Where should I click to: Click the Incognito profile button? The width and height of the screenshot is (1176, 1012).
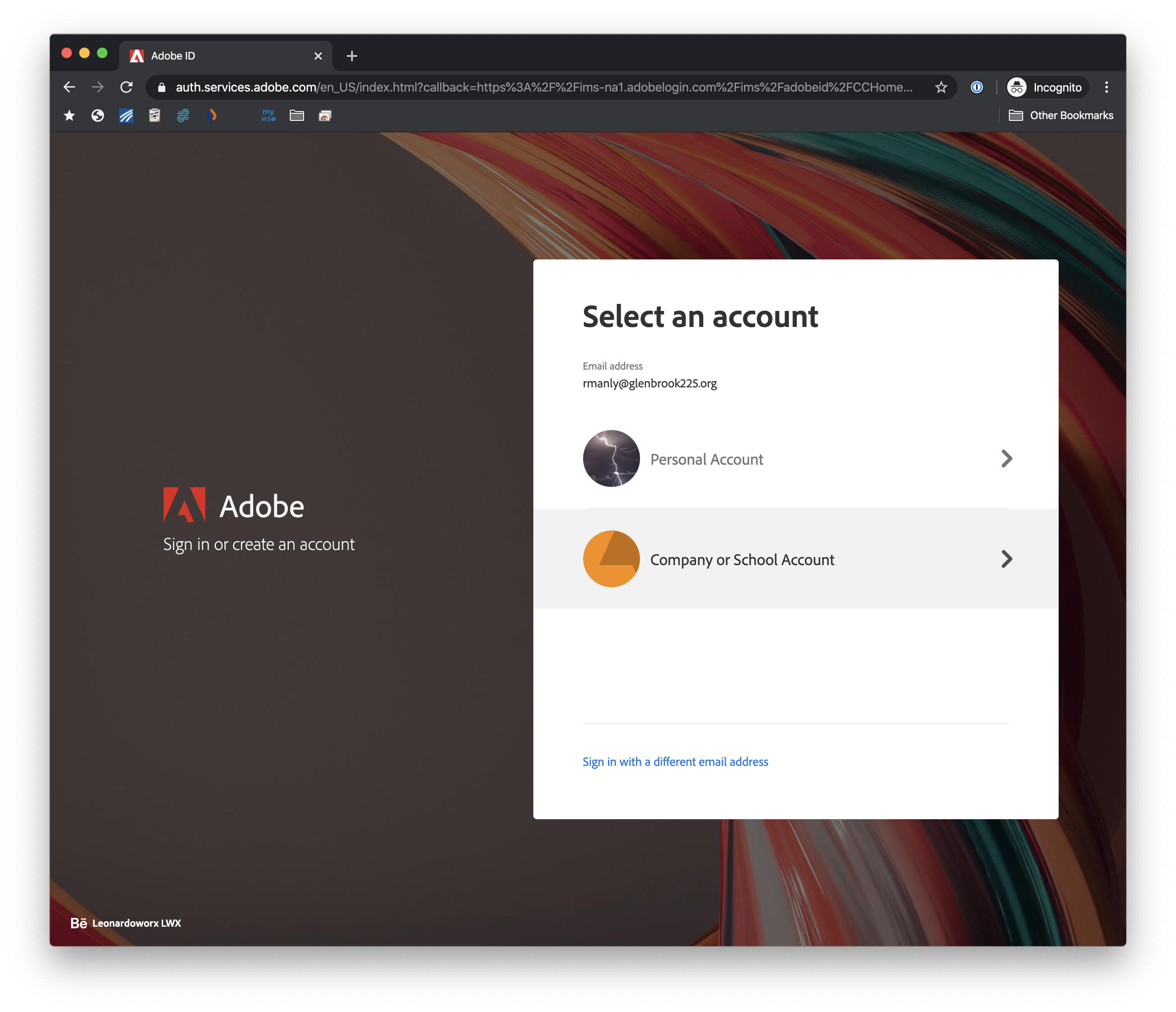1046,88
